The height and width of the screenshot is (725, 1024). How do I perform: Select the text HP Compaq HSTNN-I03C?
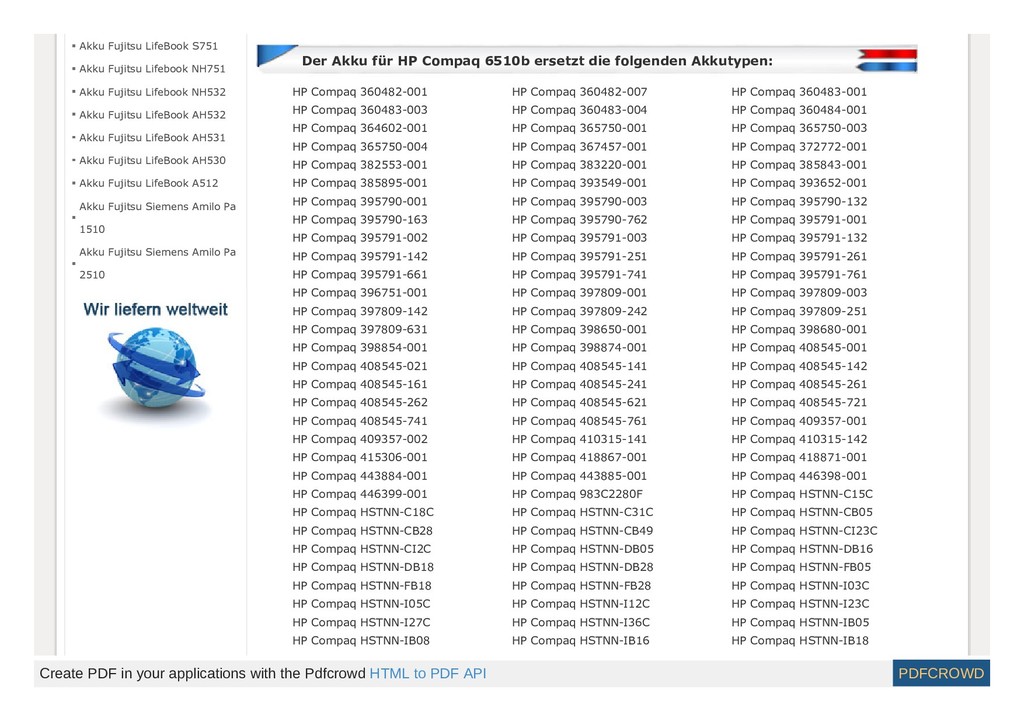[801, 586]
